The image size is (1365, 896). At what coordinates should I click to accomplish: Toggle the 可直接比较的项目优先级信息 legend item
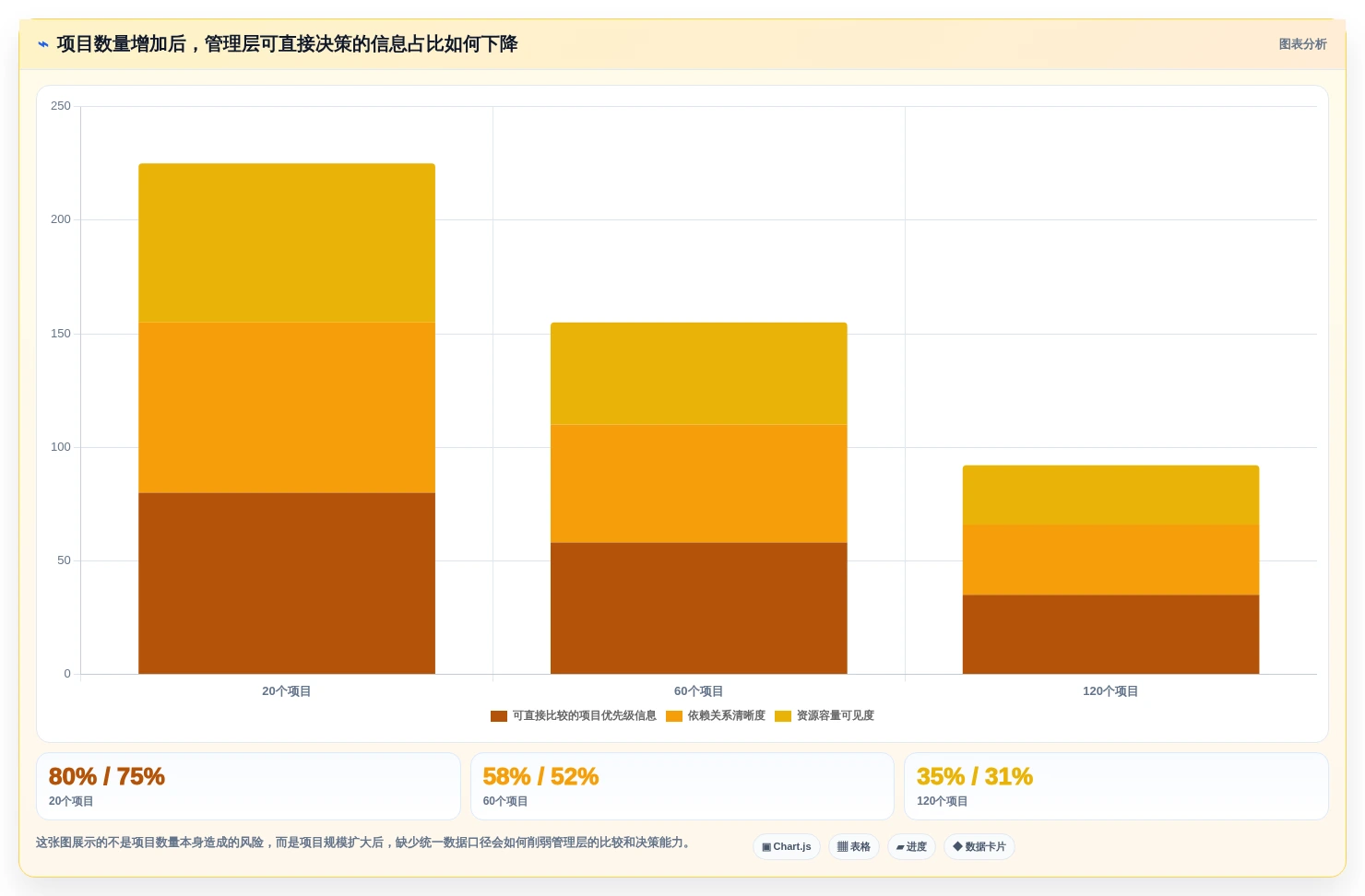coord(574,716)
